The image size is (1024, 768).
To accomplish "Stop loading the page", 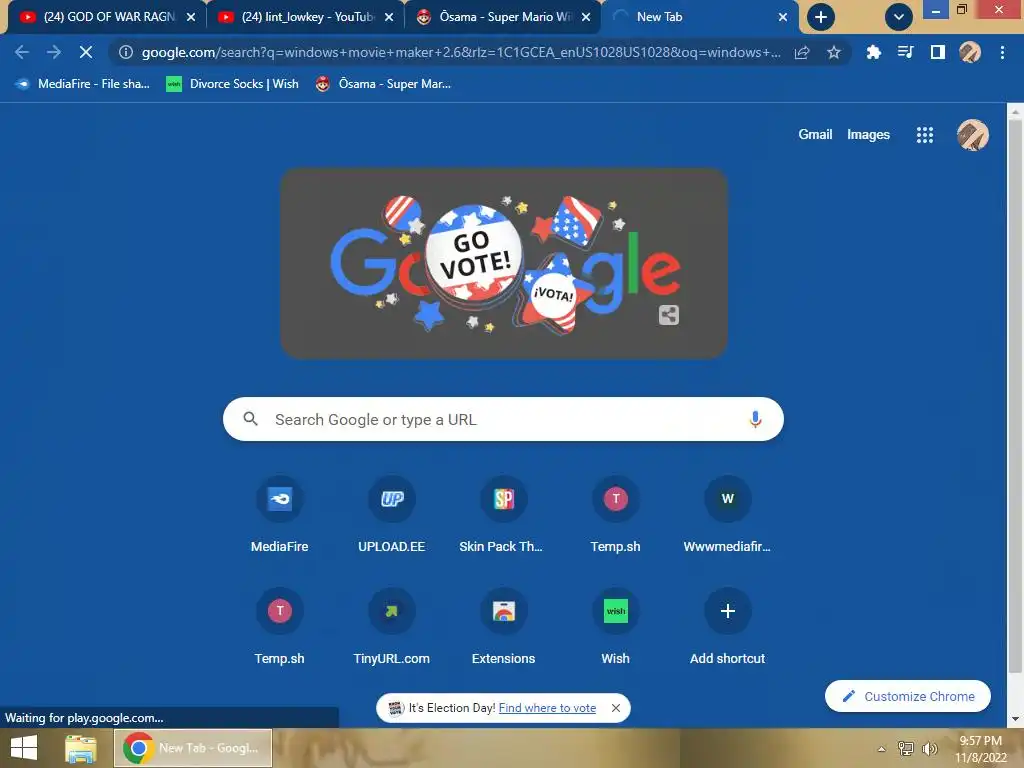I will (86, 52).
